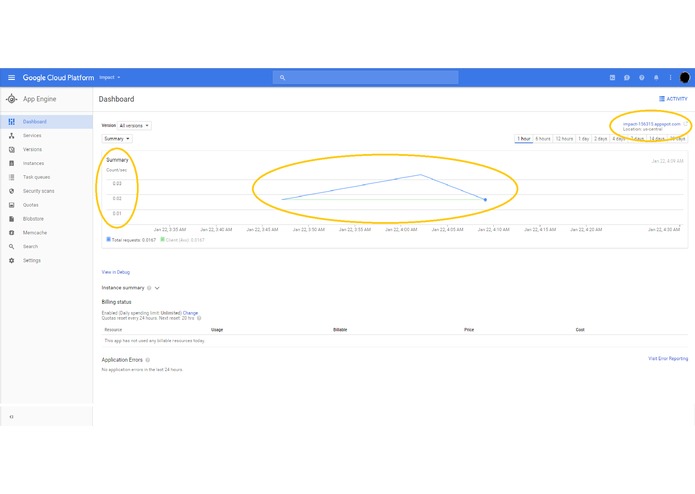Click the Settings gear sidebar icon
This screenshot has height=494, width=695.
pos(12,261)
